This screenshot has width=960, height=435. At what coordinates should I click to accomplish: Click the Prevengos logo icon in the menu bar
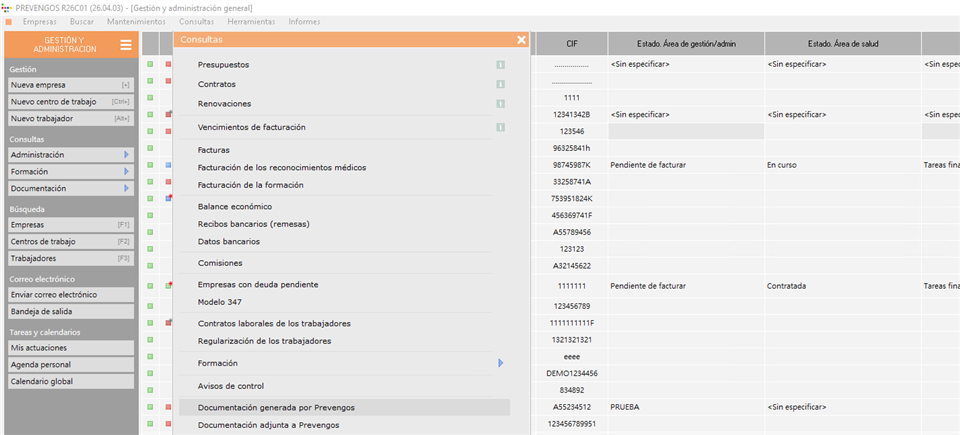pyautogui.click(x=10, y=21)
